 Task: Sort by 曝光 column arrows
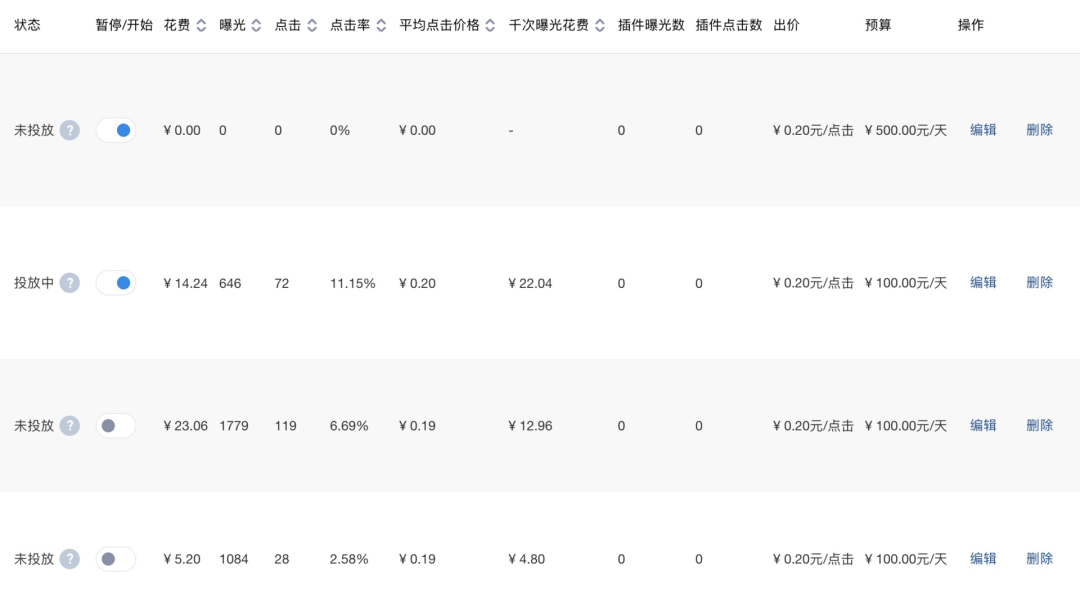click(257, 25)
